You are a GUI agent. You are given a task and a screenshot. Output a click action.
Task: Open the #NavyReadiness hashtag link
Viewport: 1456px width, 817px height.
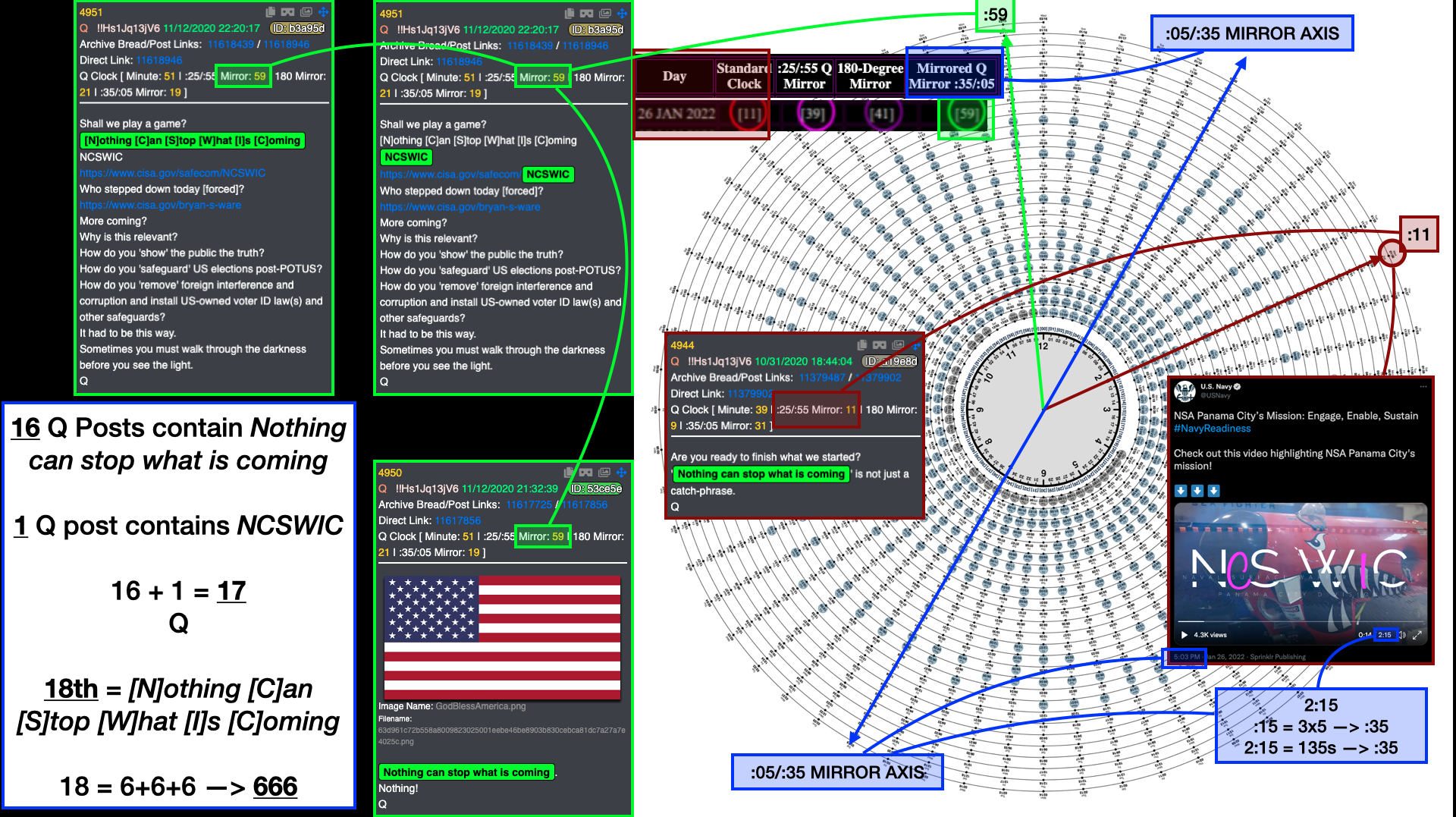coord(1212,429)
